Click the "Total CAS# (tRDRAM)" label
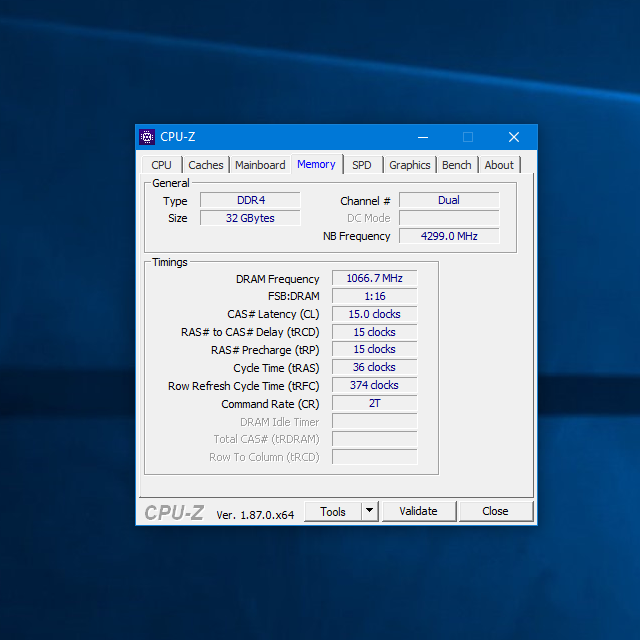 [267, 439]
